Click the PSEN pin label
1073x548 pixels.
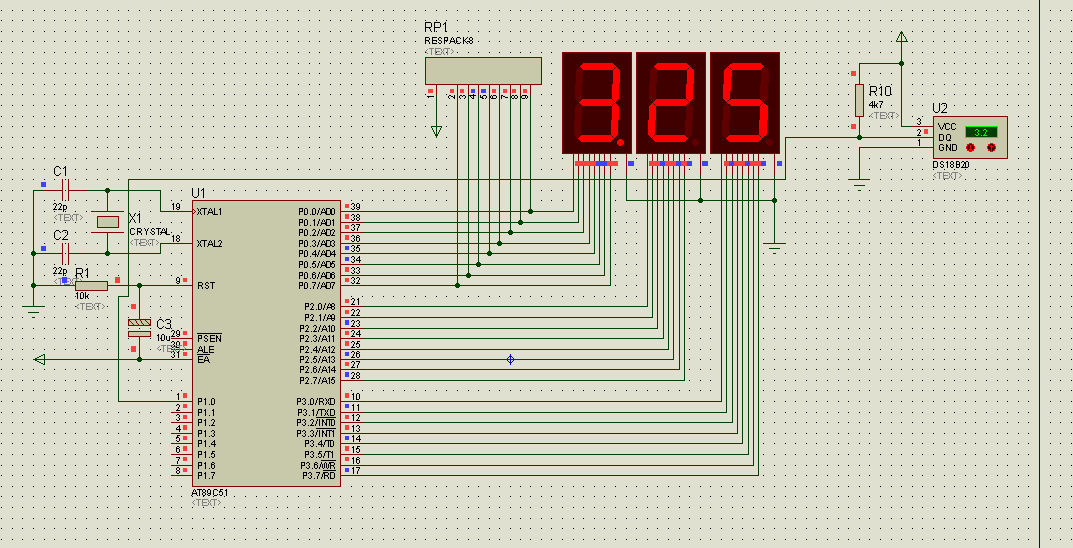[209, 339]
